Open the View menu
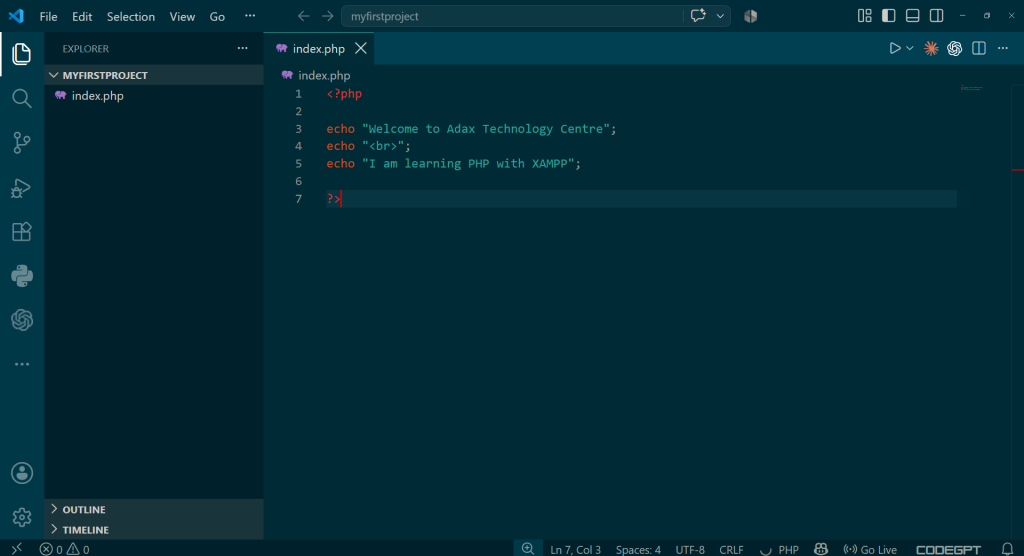Image resolution: width=1024 pixels, height=556 pixels. coord(182,16)
